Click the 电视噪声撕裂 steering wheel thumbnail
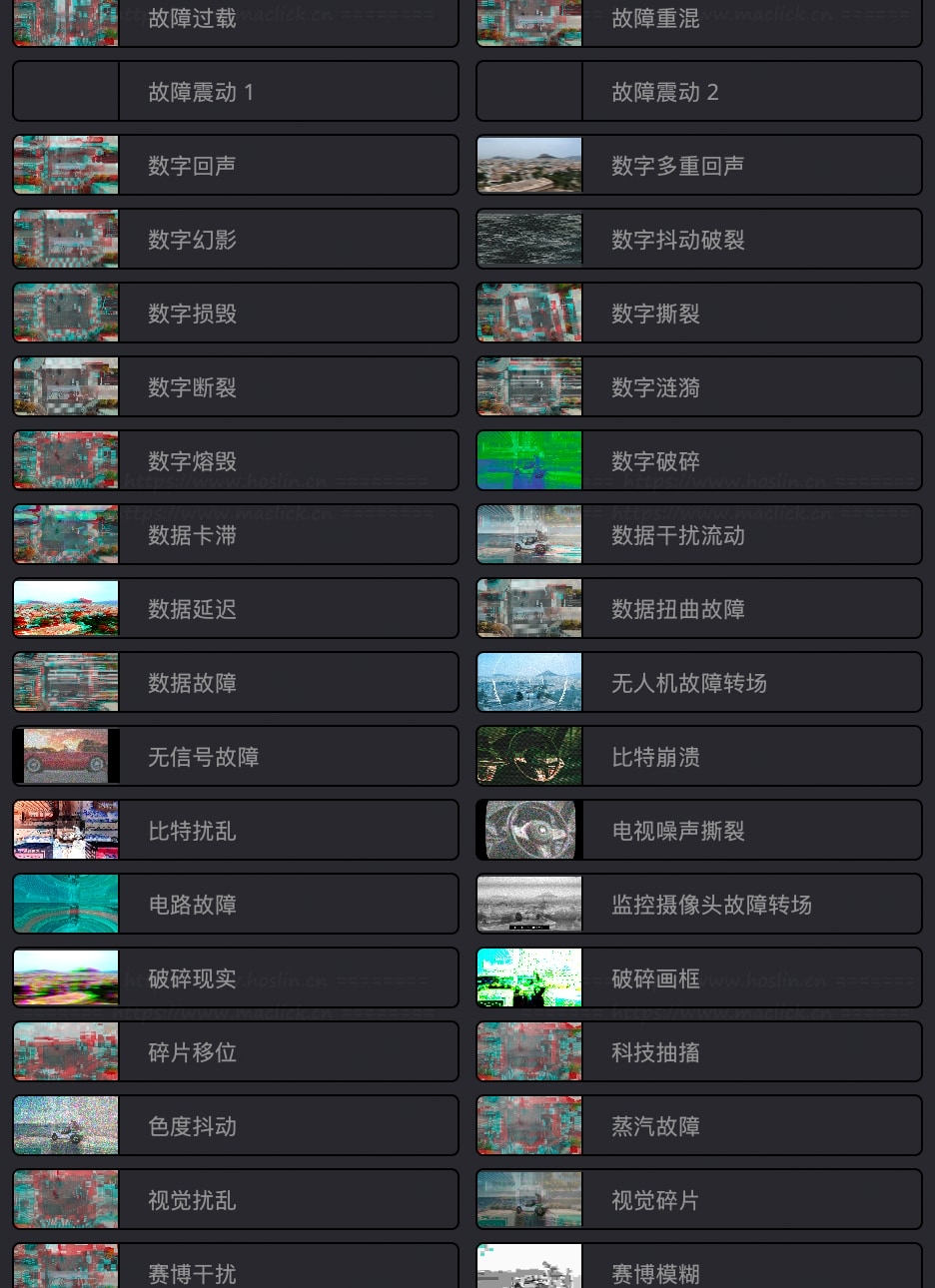The height and width of the screenshot is (1288, 935). 529,830
